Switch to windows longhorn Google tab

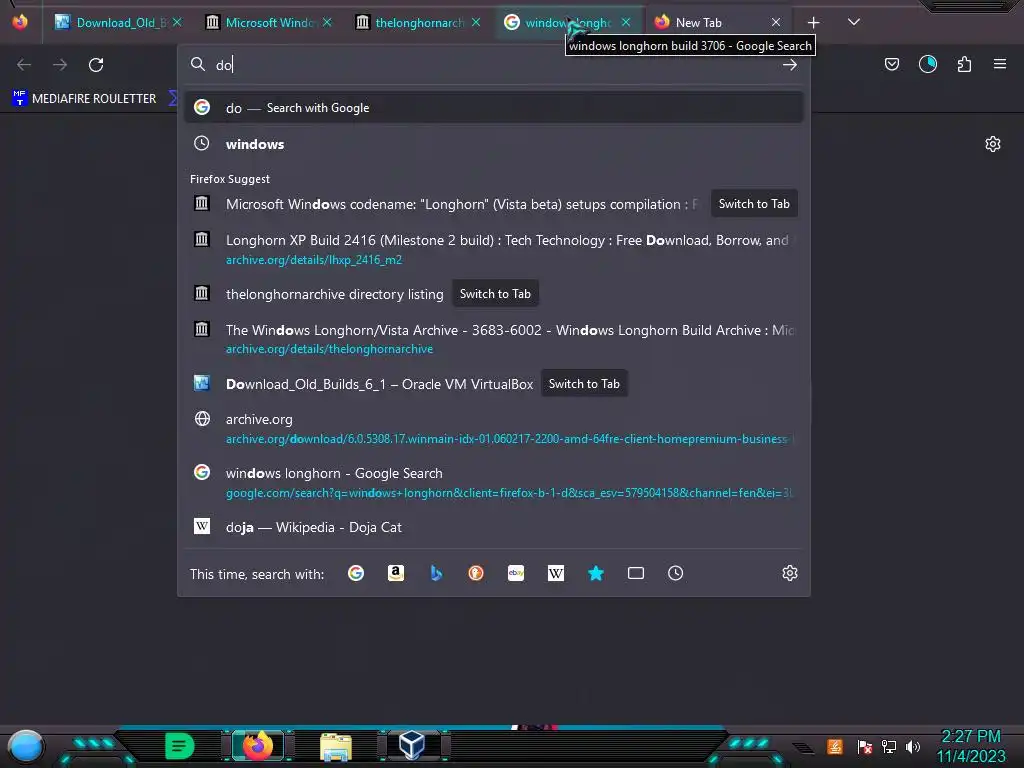(x=568, y=22)
